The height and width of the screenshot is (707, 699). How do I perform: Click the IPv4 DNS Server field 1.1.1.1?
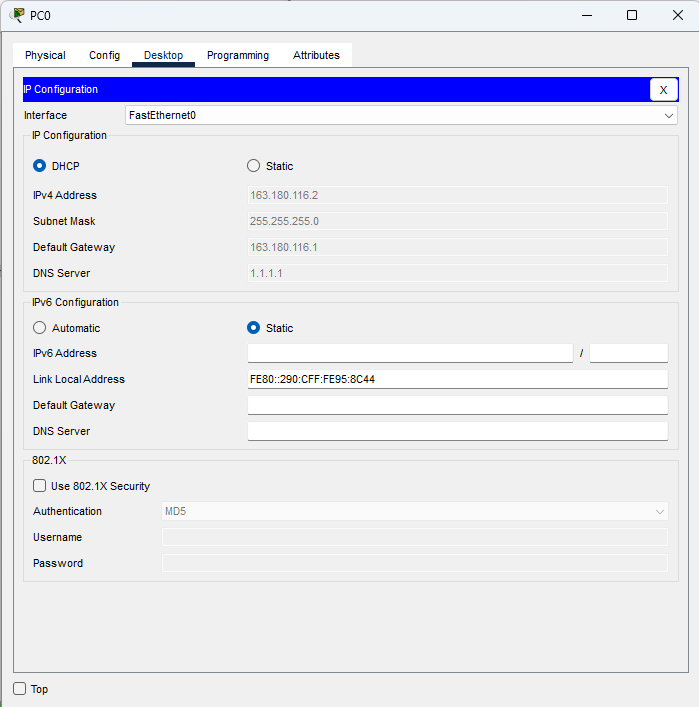click(457, 273)
